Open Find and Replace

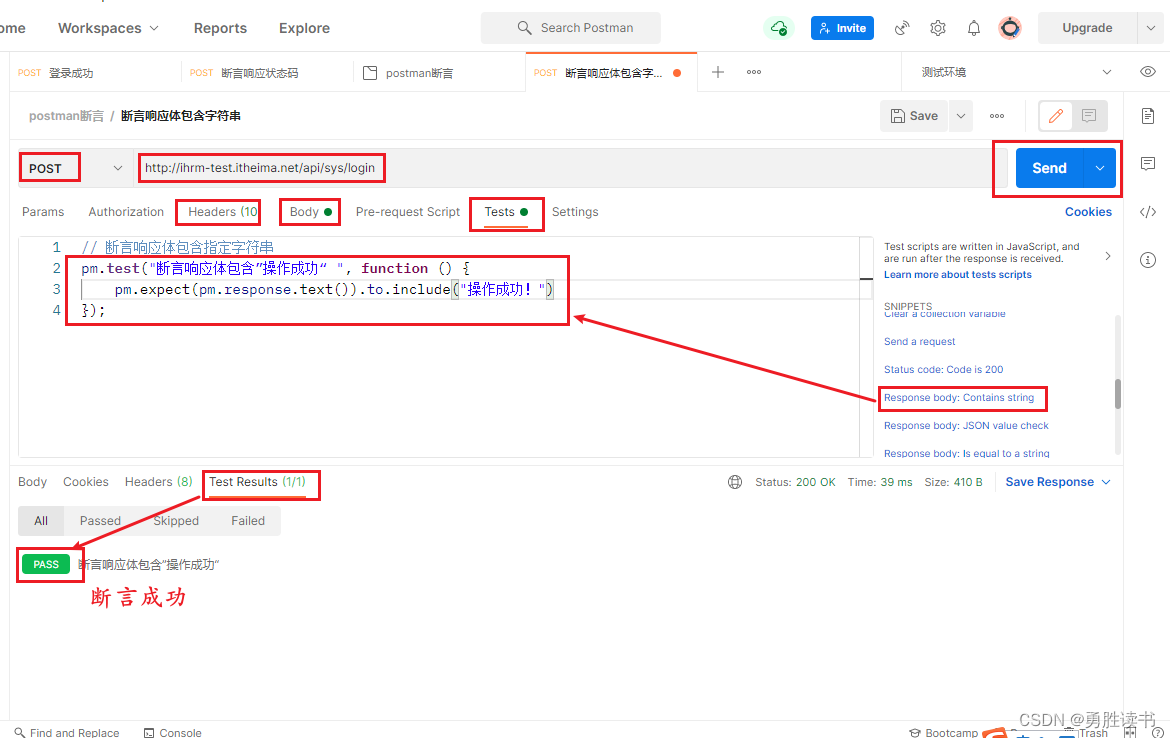(67, 733)
